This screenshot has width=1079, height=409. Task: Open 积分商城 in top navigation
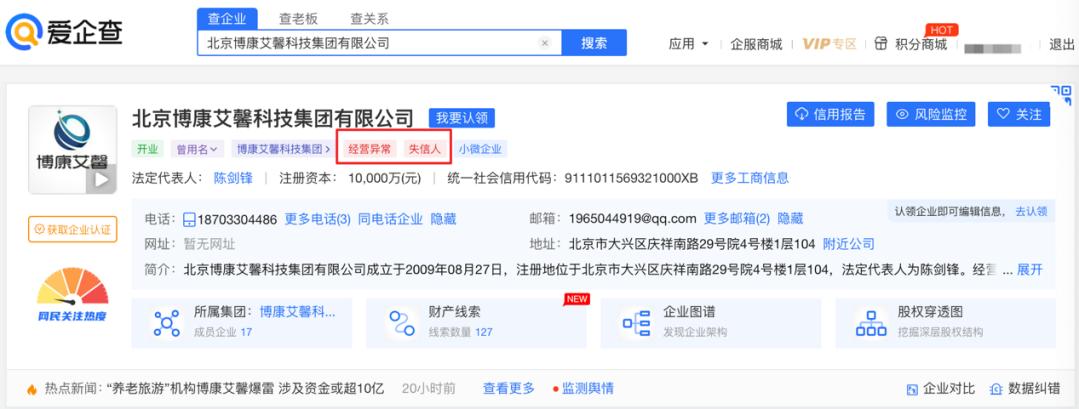coord(921,44)
